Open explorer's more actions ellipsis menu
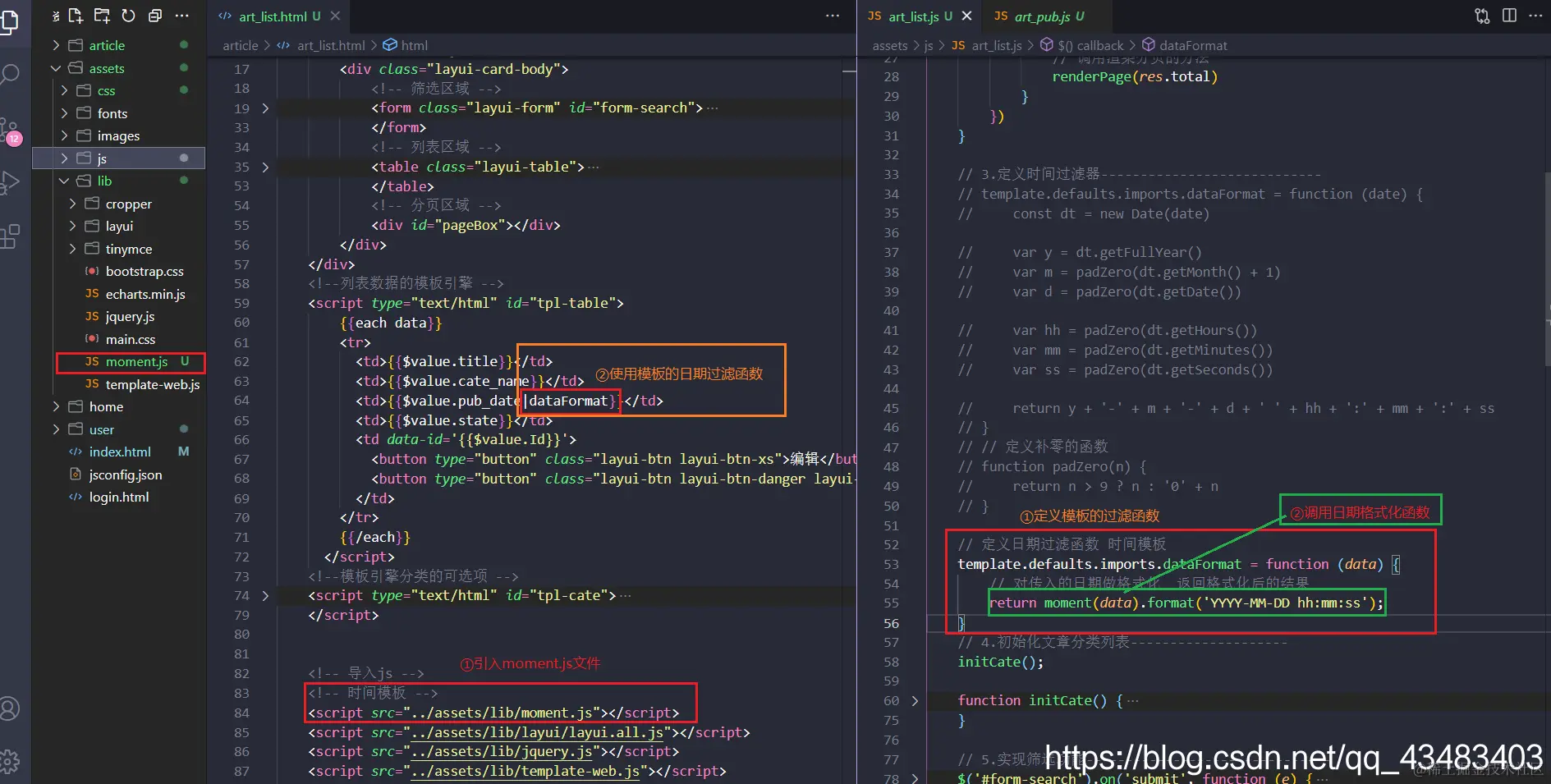Viewport: 1551px width, 784px height. (182, 16)
